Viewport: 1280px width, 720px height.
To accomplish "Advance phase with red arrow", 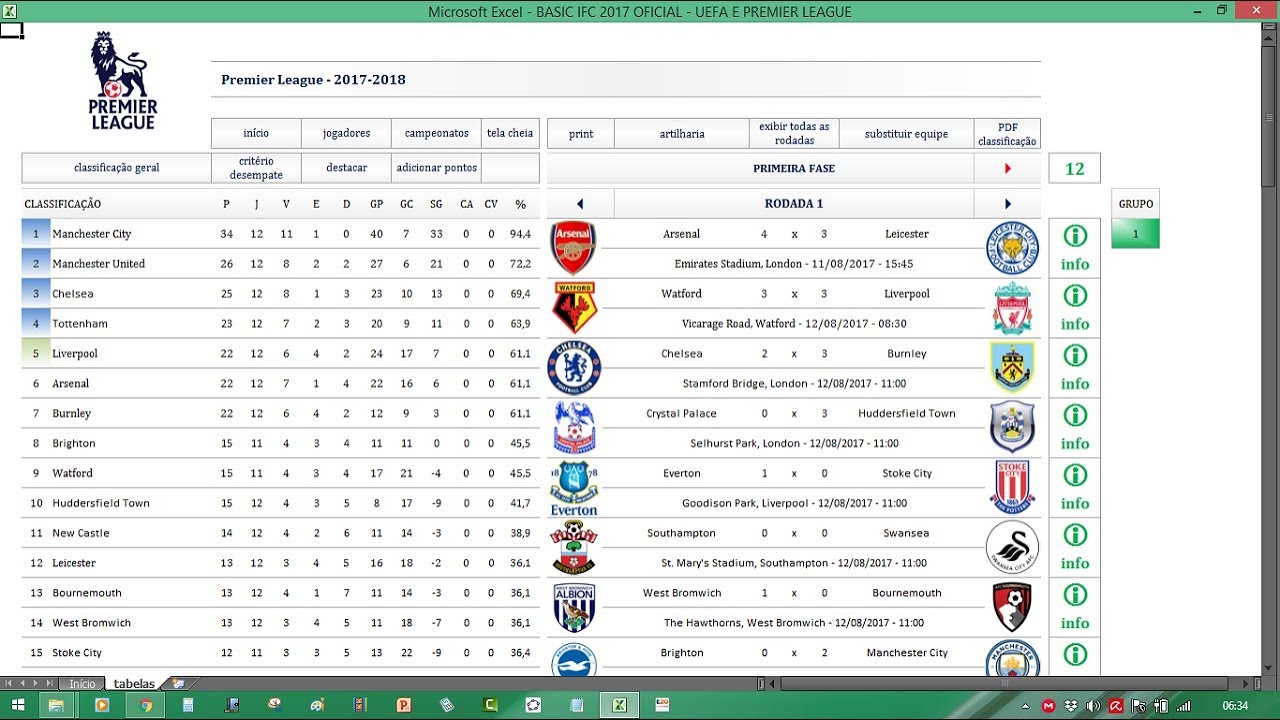I will click(1008, 169).
